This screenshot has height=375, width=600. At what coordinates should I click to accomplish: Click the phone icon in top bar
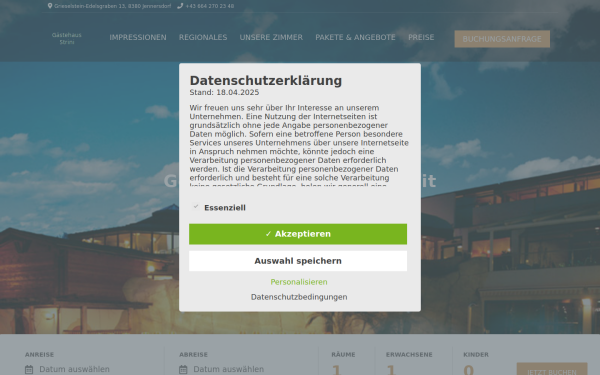tap(180, 6)
